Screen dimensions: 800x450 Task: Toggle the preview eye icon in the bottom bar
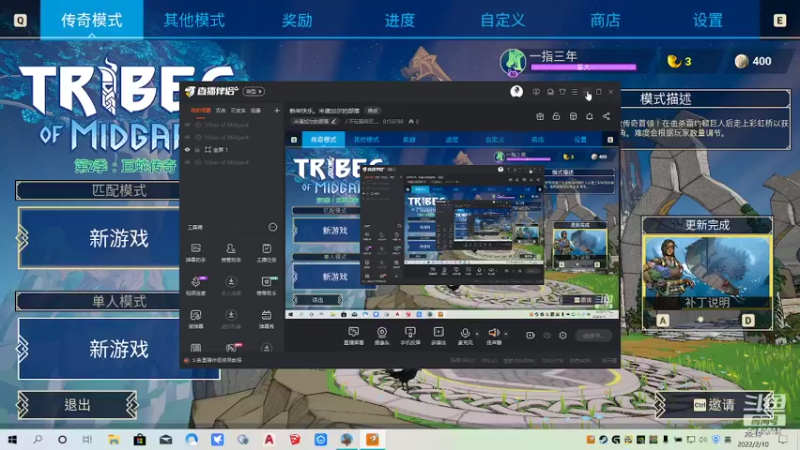click(x=547, y=335)
